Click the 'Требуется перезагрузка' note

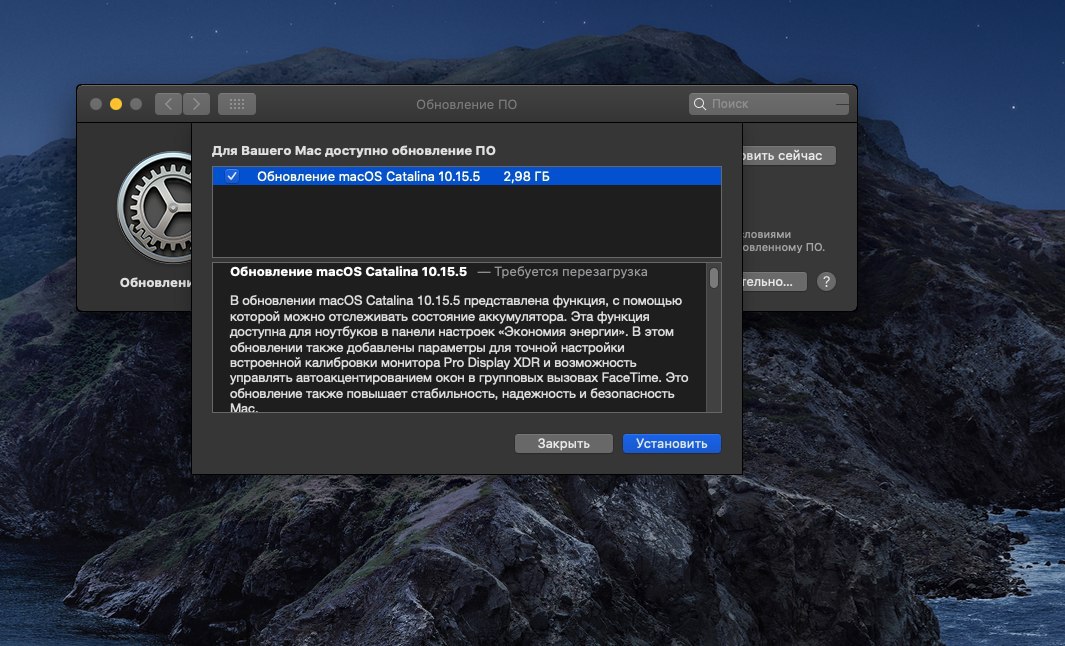571,272
